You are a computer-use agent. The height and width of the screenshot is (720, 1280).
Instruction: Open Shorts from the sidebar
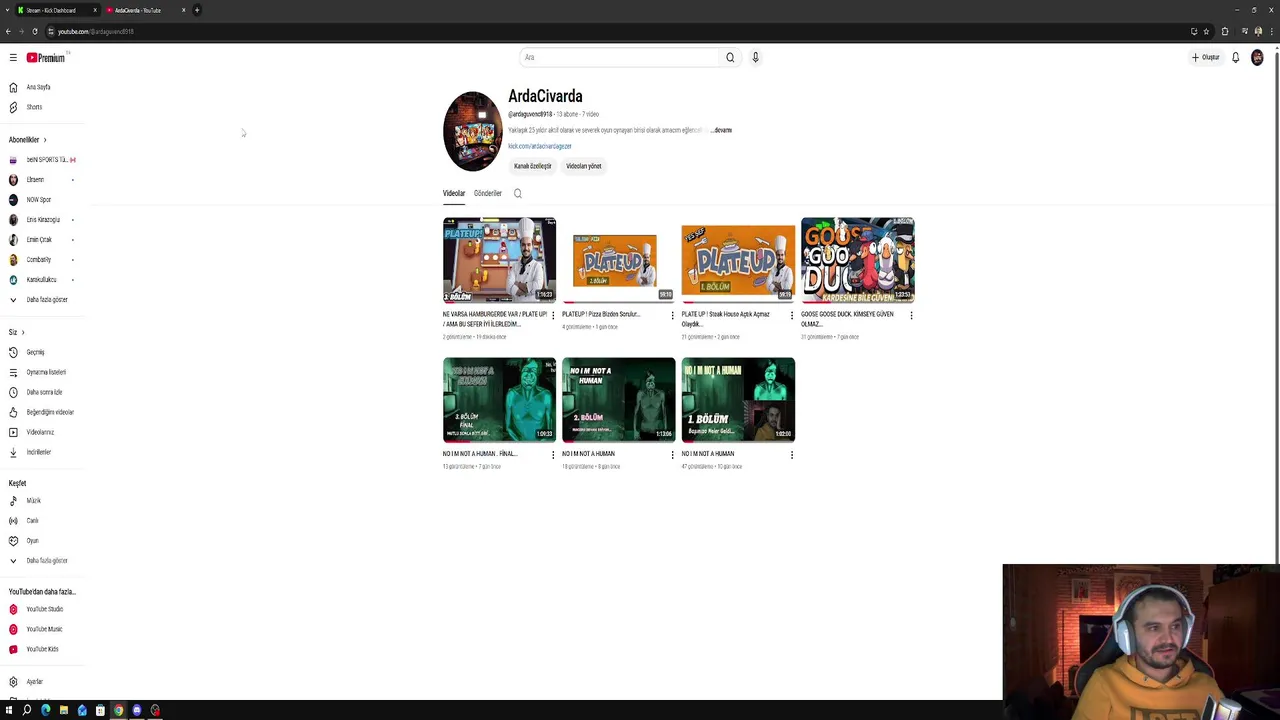(x=34, y=107)
